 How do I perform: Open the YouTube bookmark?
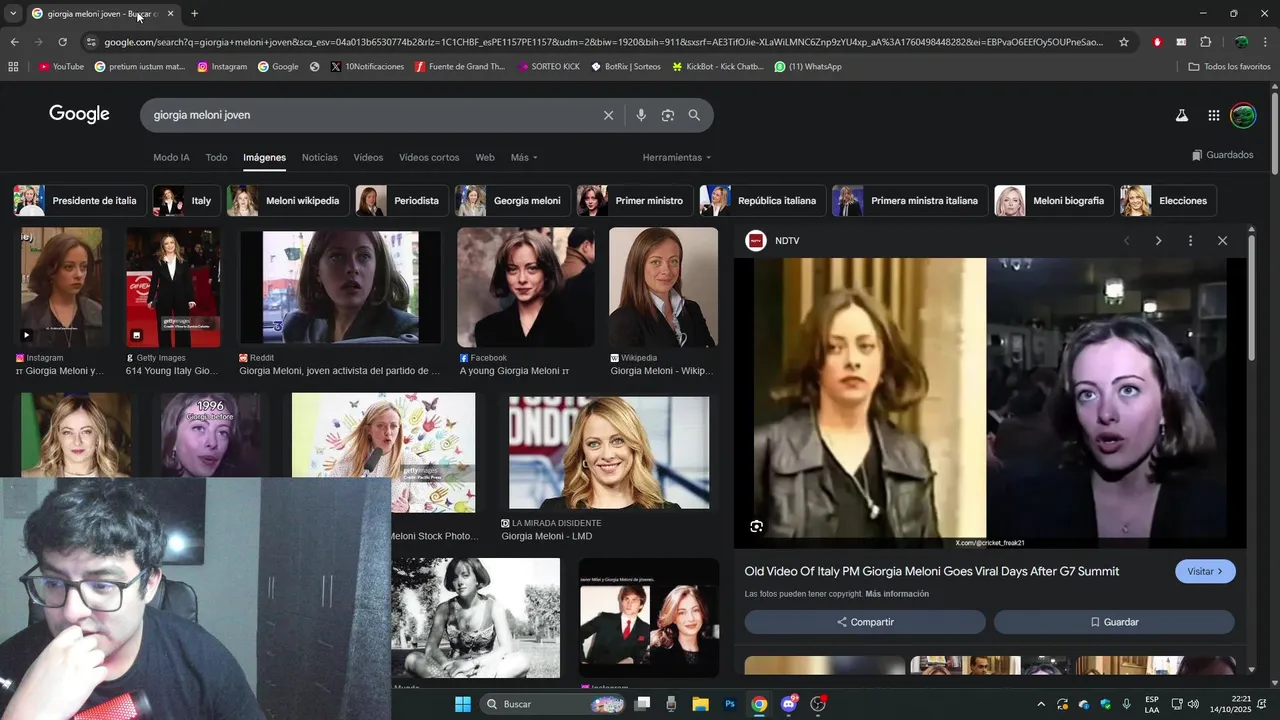pos(61,67)
